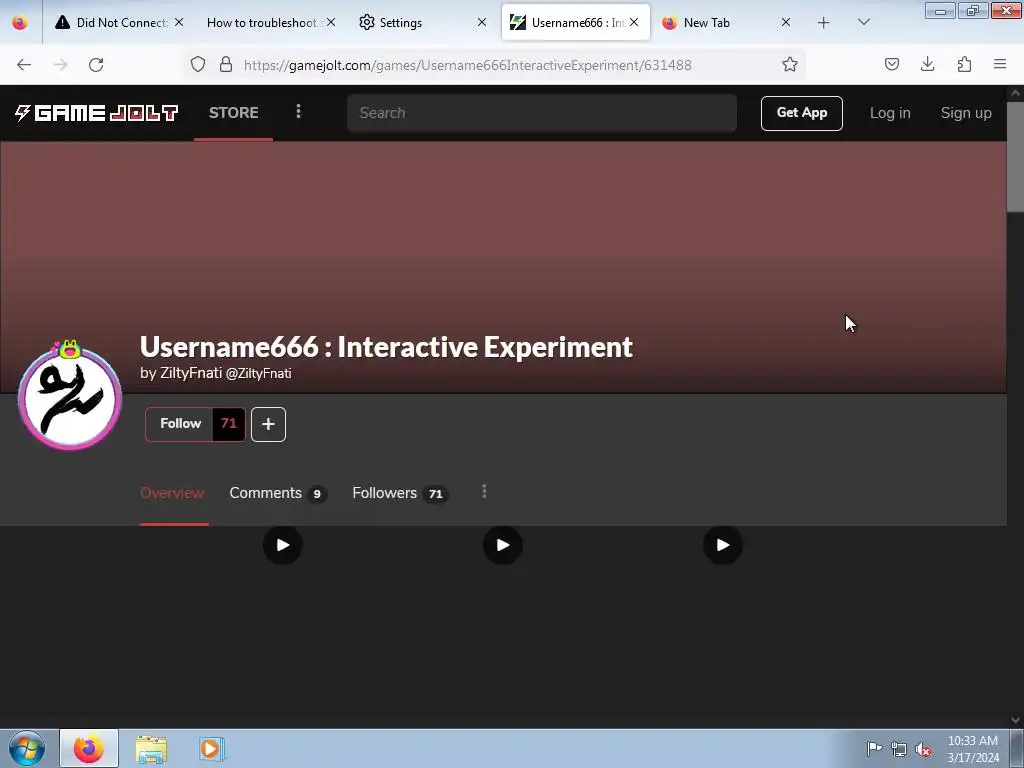Reload the current page
This screenshot has height=768, width=1024.
(96, 65)
